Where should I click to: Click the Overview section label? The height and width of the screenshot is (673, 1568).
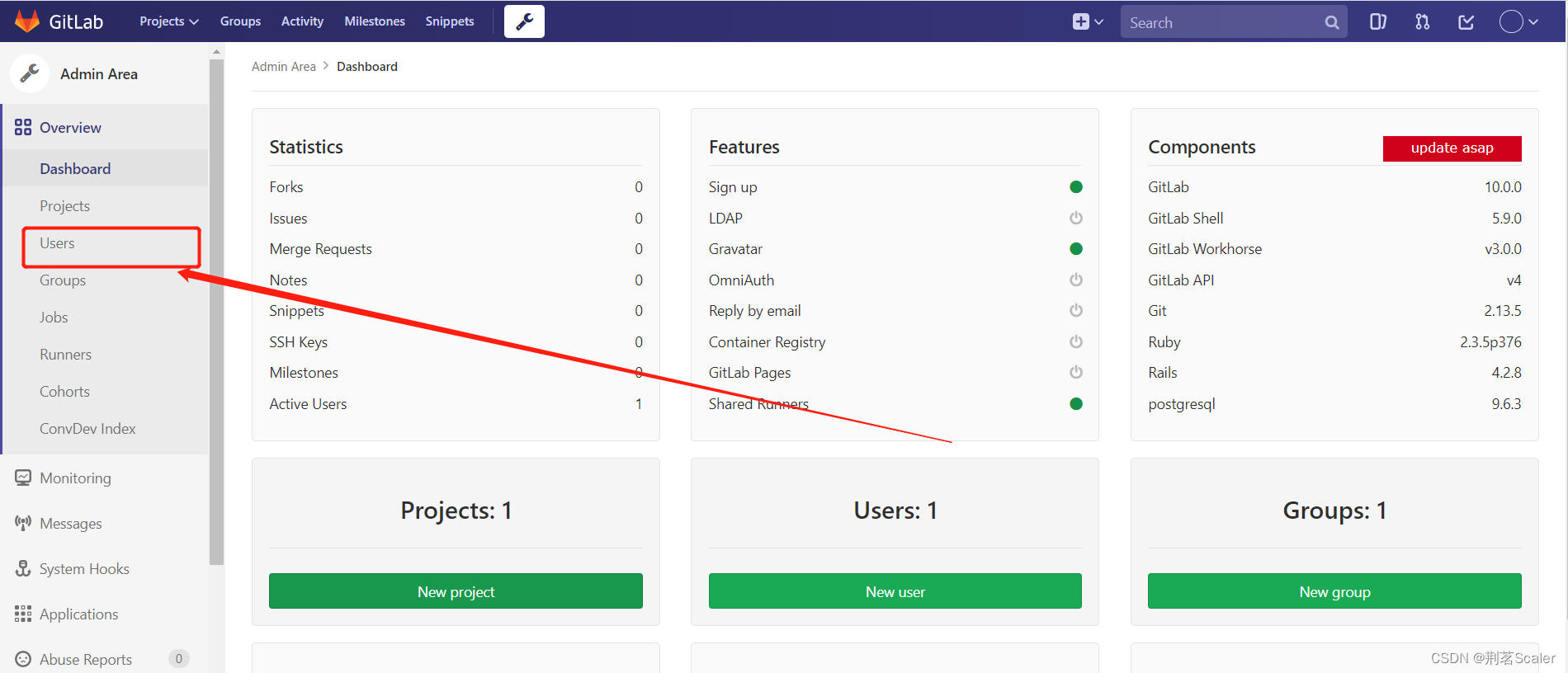(70, 127)
